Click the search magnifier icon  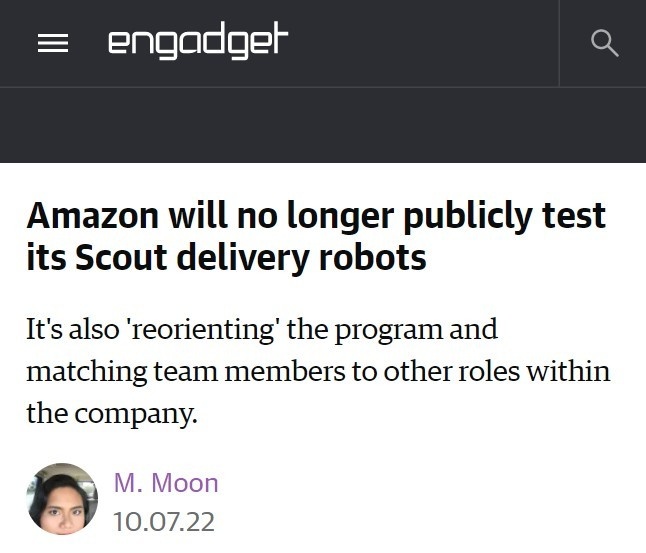604,43
